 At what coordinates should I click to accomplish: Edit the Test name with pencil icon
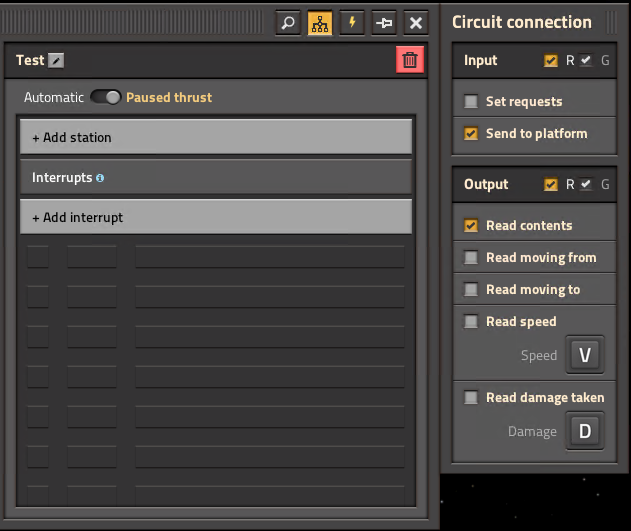tap(56, 61)
